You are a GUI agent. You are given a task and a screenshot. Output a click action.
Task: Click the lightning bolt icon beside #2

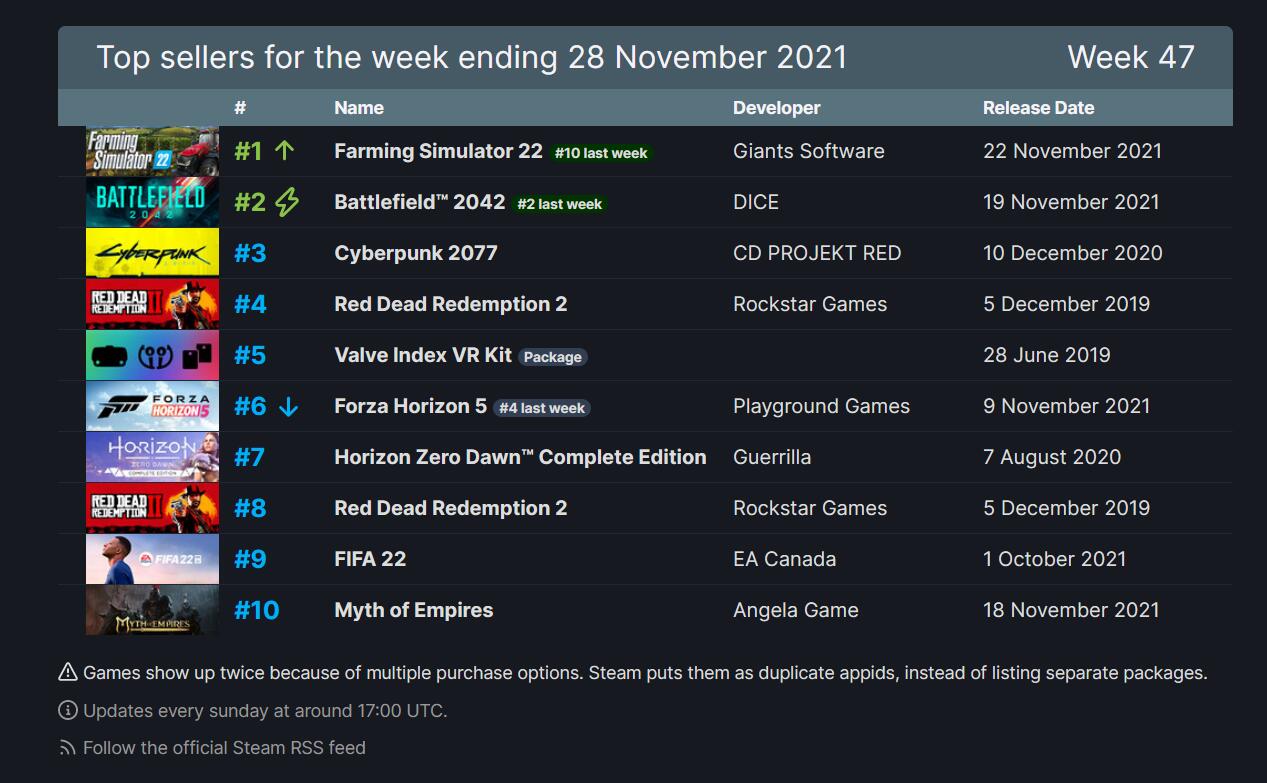[x=287, y=202]
